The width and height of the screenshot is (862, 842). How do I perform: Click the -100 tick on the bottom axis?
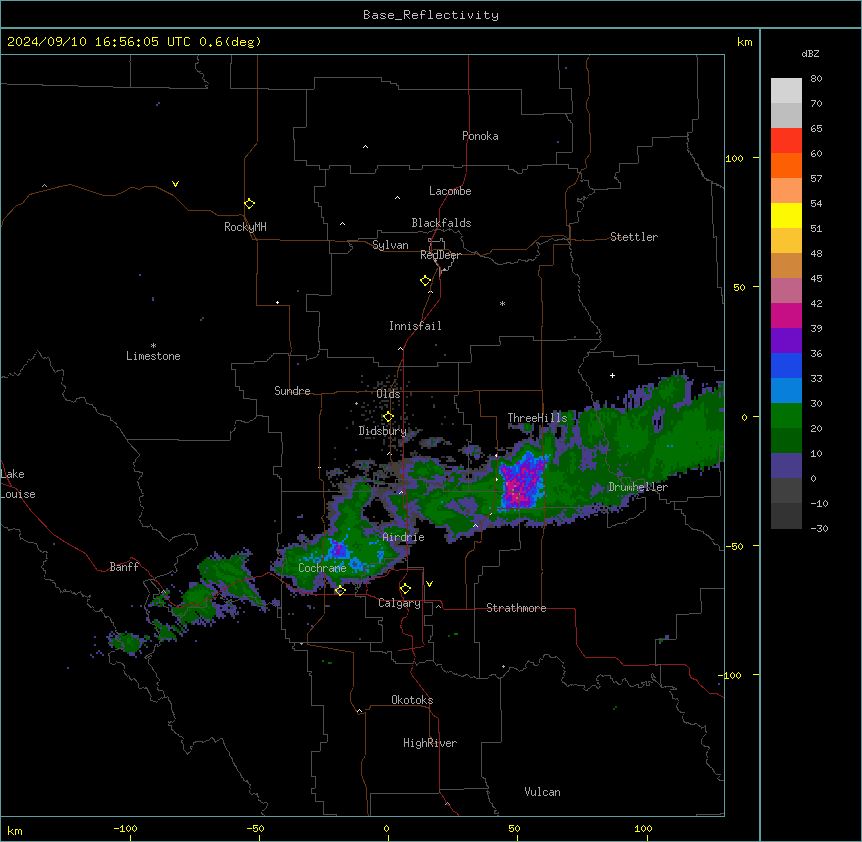tap(125, 828)
